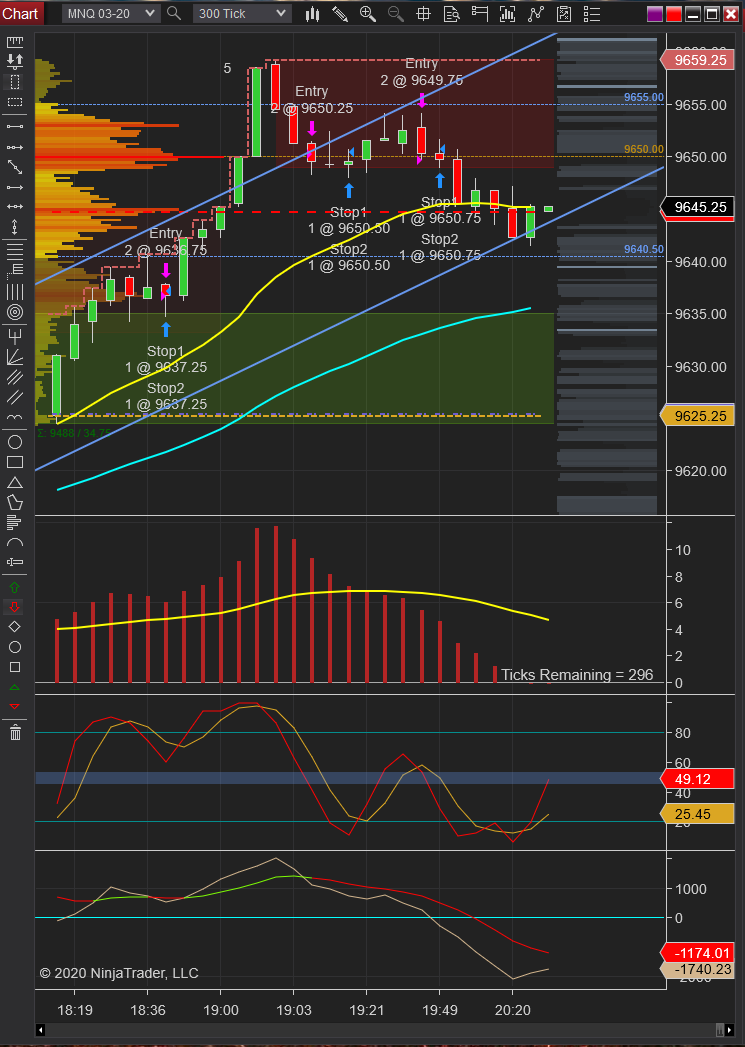The image size is (745, 1047).
Task: Toggle the small Dot marker tool
Action: point(15,647)
